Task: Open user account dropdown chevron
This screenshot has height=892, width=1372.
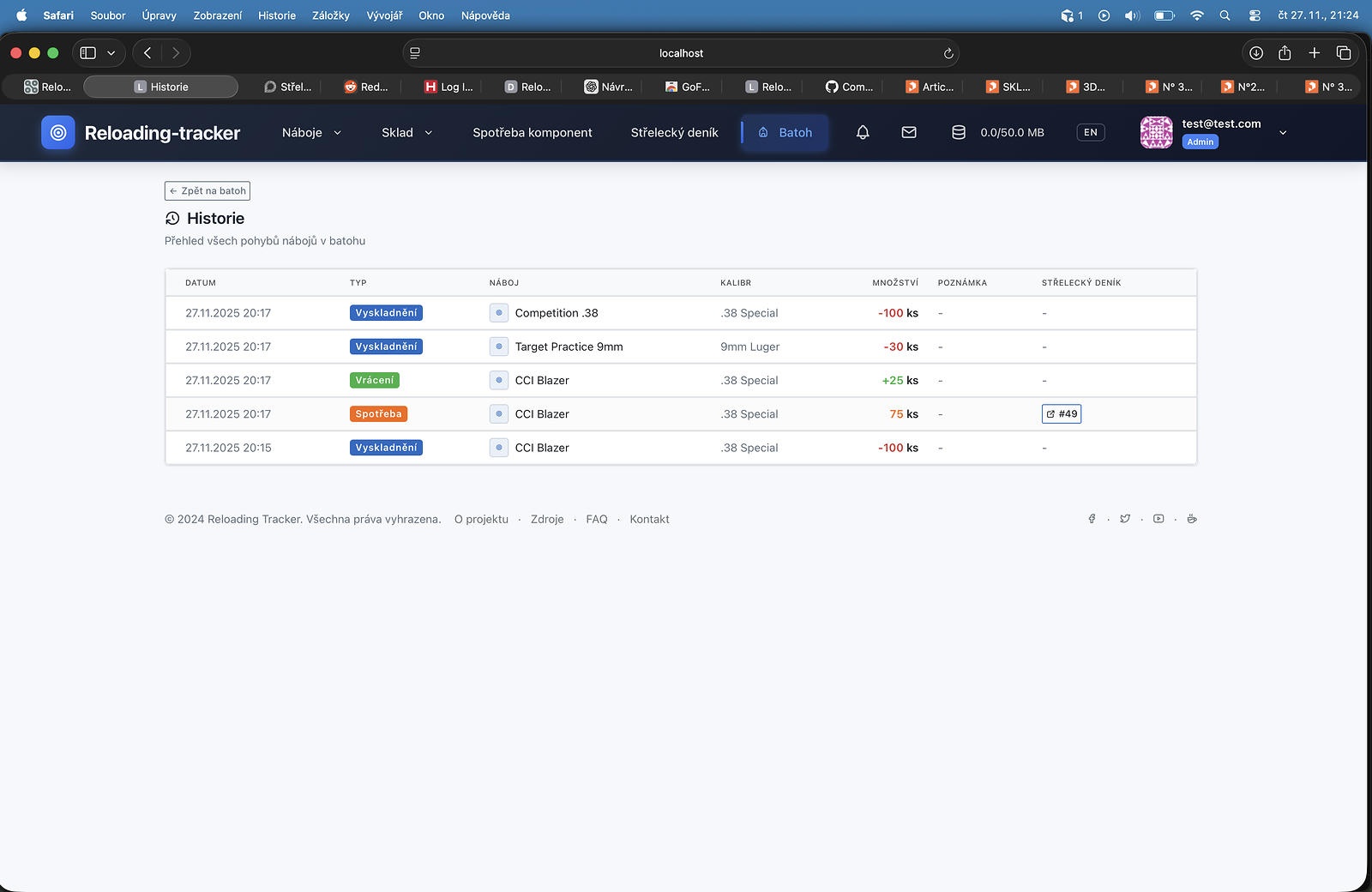Action: coord(1283,133)
